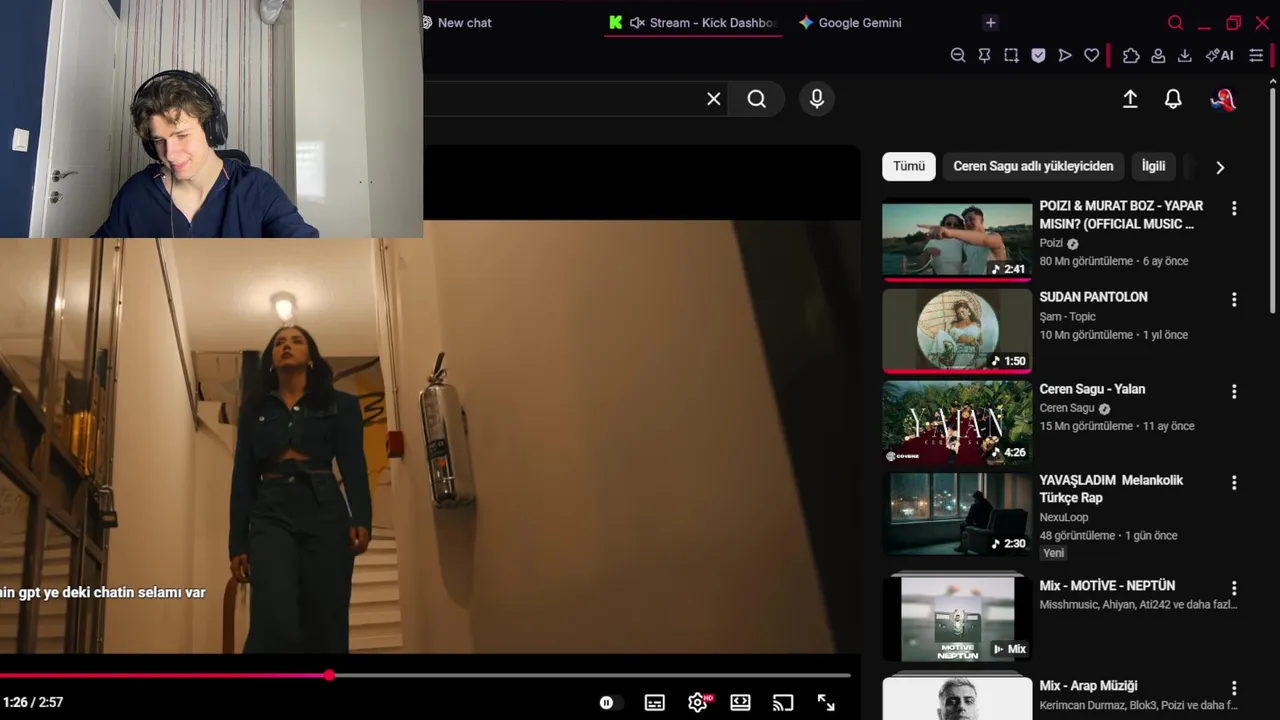Click the video progress bar scrubber
Viewport: 1280px width, 720px height.
click(329, 675)
